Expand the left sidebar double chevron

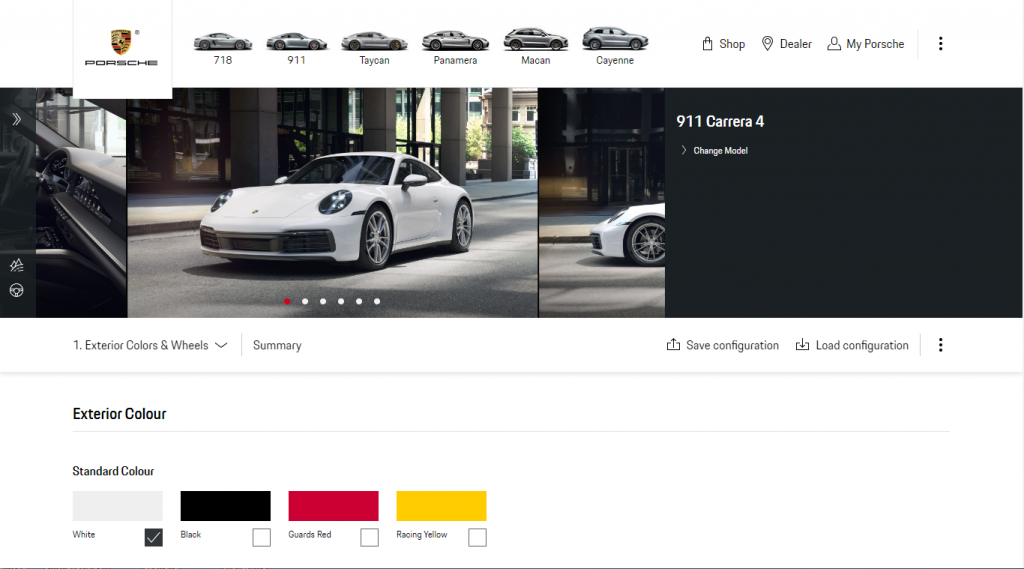16,119
